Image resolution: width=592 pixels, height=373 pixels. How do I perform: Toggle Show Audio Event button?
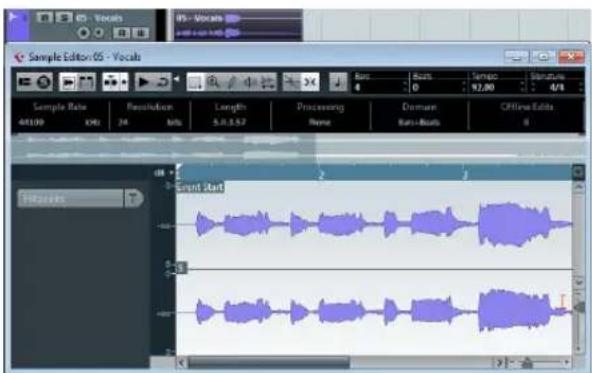coord(68,82)
